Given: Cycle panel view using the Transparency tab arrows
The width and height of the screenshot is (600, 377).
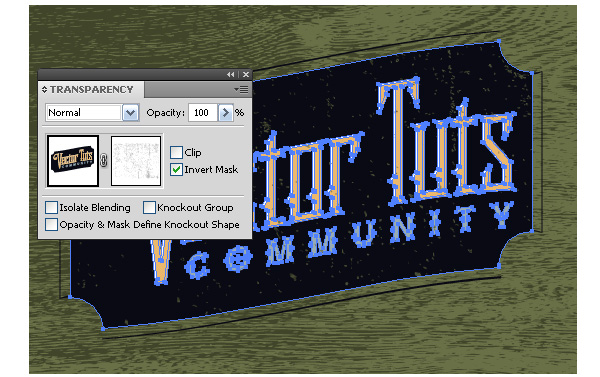Looking at the screenshot, I should pos(44,90).
